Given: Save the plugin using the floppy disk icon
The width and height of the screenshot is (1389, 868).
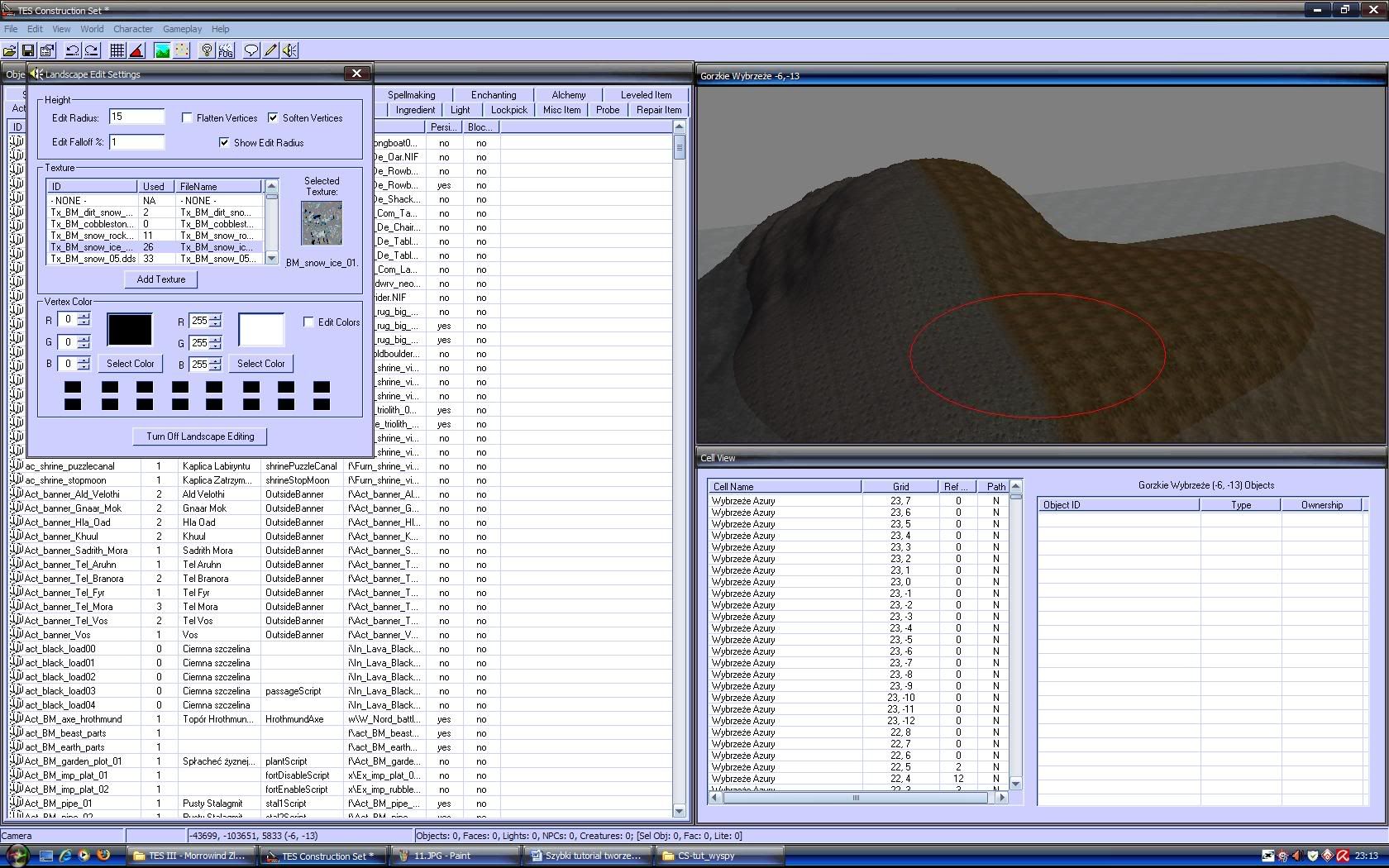Looking at the screenshot, I should point(28,50).
